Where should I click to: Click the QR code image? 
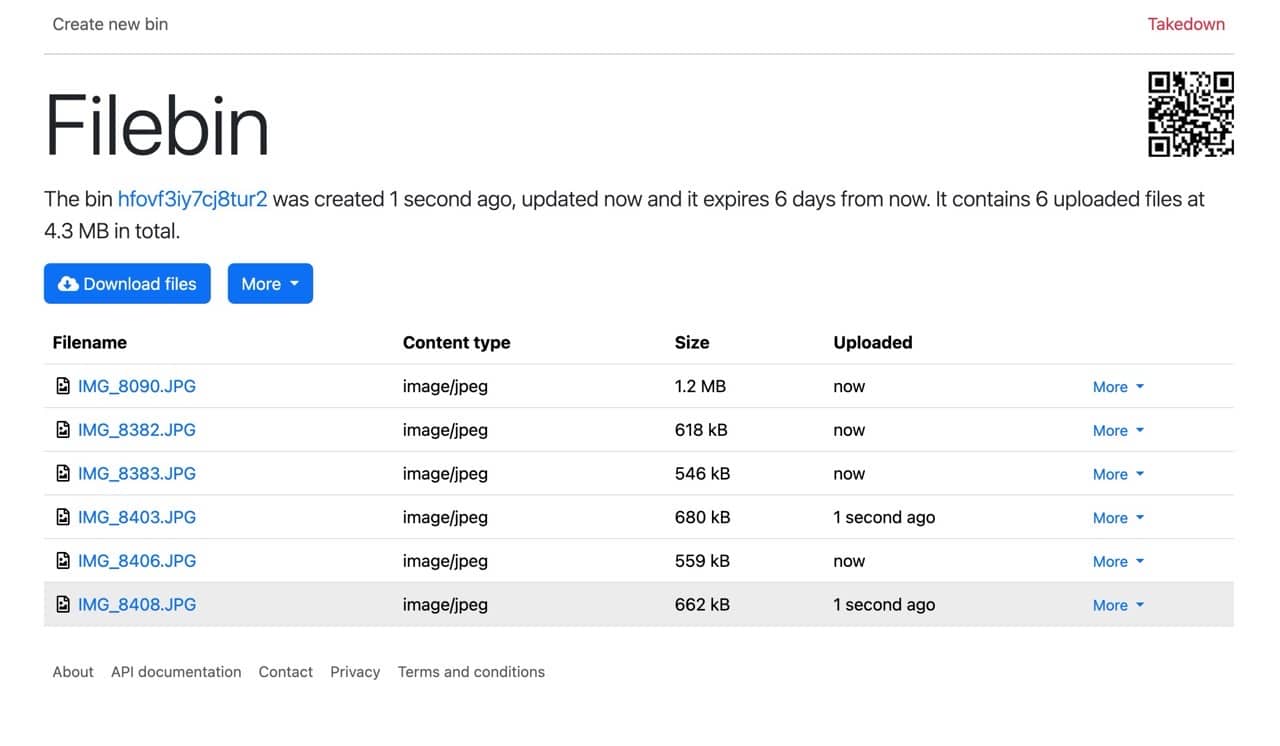pos(1191,114)
